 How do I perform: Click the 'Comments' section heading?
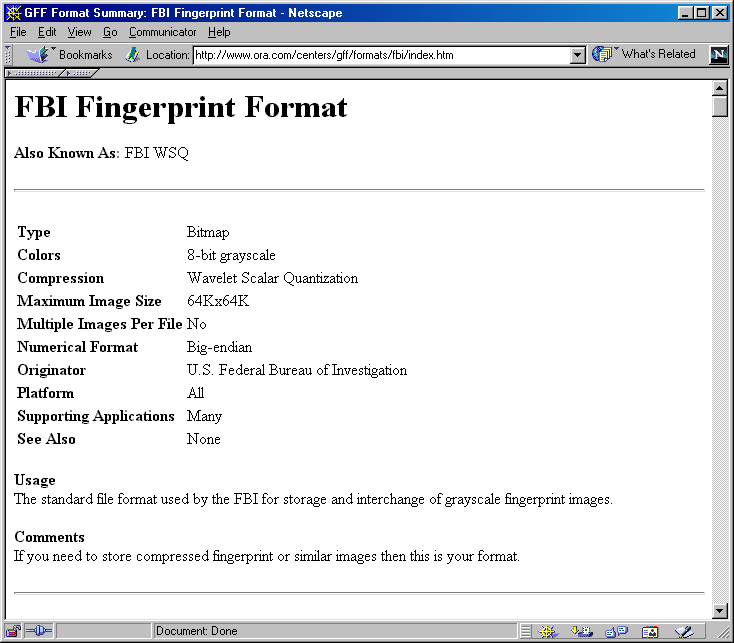(49, 537)
